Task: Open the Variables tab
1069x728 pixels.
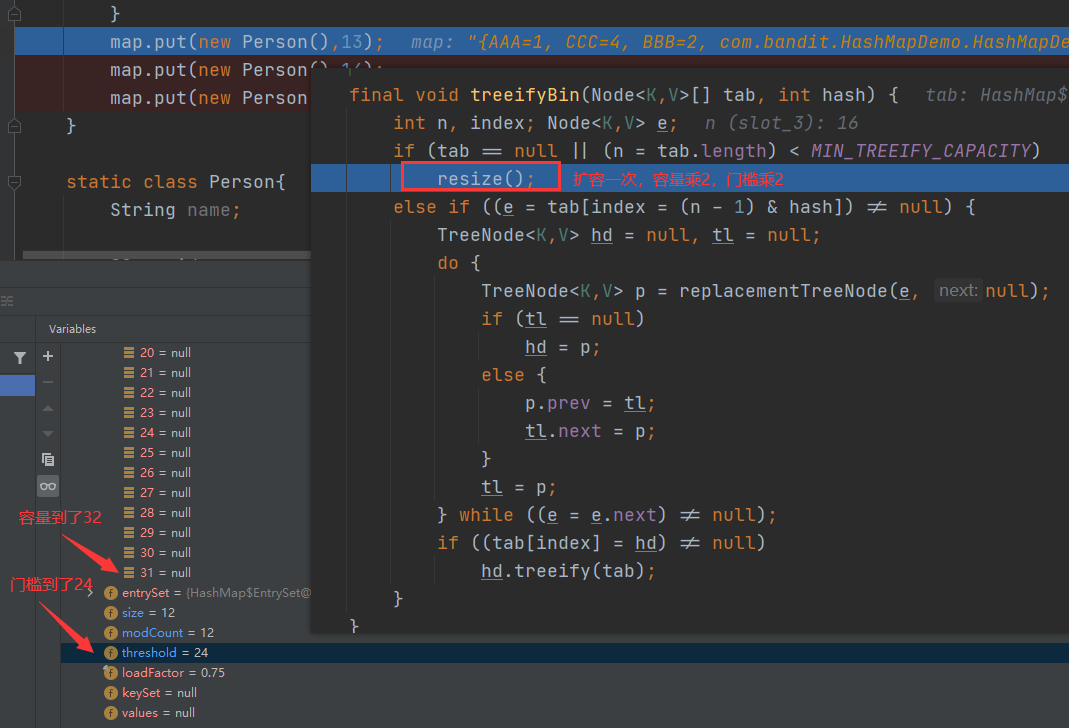Action: pyautogui.click(x=72, y=329)
